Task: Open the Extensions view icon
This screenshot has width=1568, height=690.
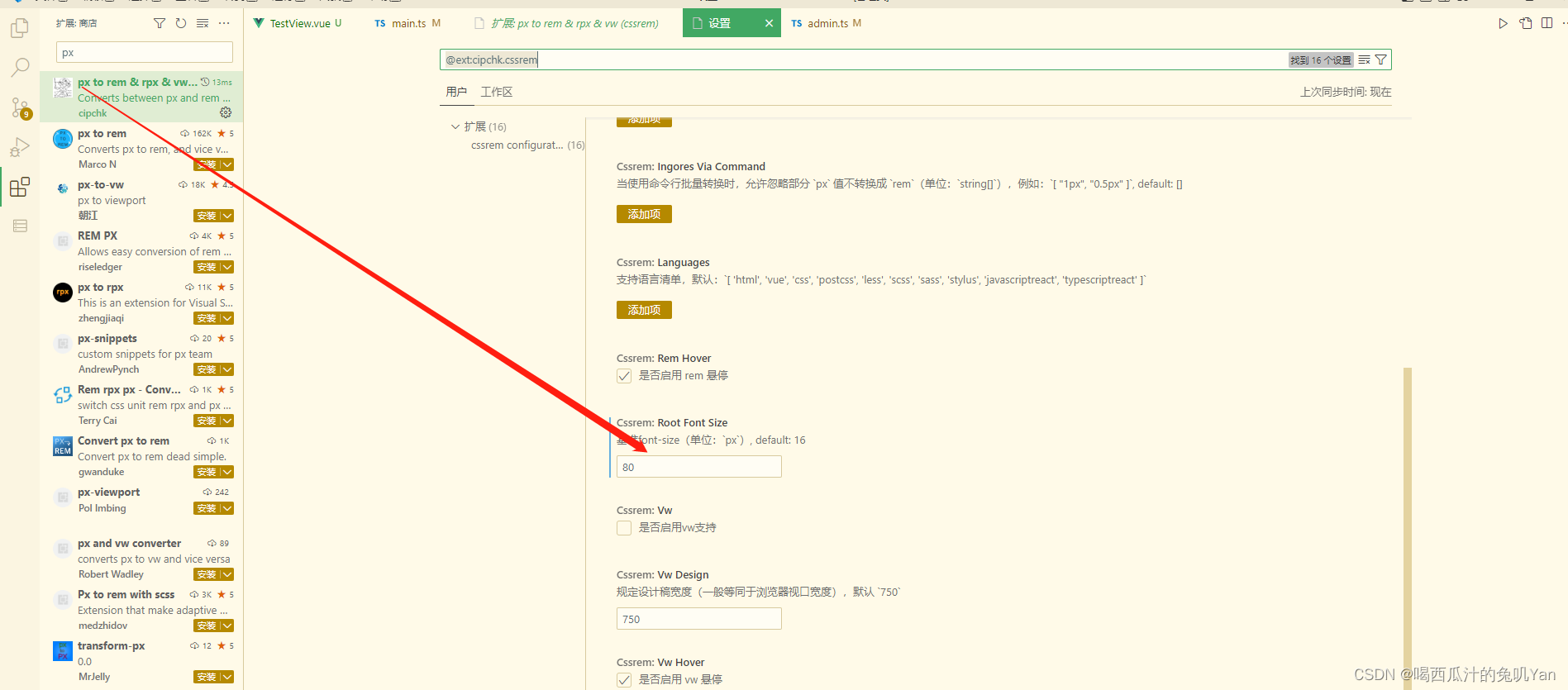Action: (x=20, y=187)
